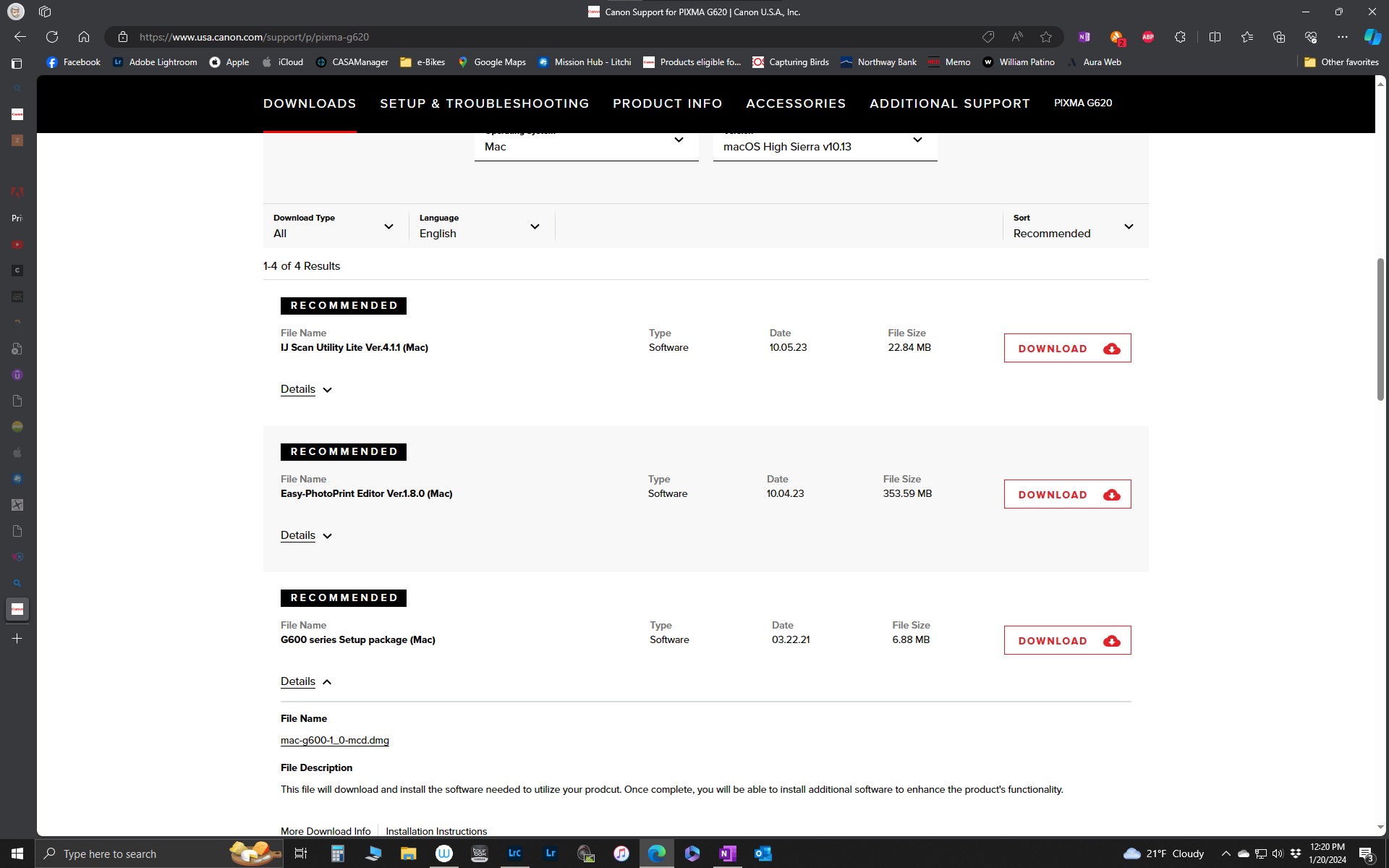This screenshot has width=1389, height=868.
Task: Open Collections in the Edge toolbar
Action: click(1278, 36)
